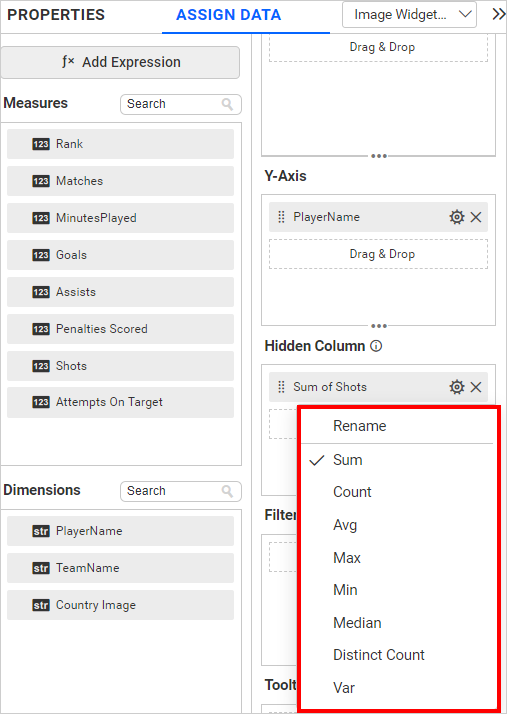Switch to the Properties tab

click(x=56, y=15)
